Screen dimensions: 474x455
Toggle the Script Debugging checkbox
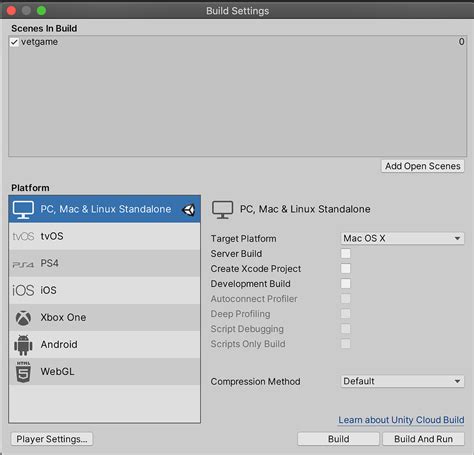[346, 329]
